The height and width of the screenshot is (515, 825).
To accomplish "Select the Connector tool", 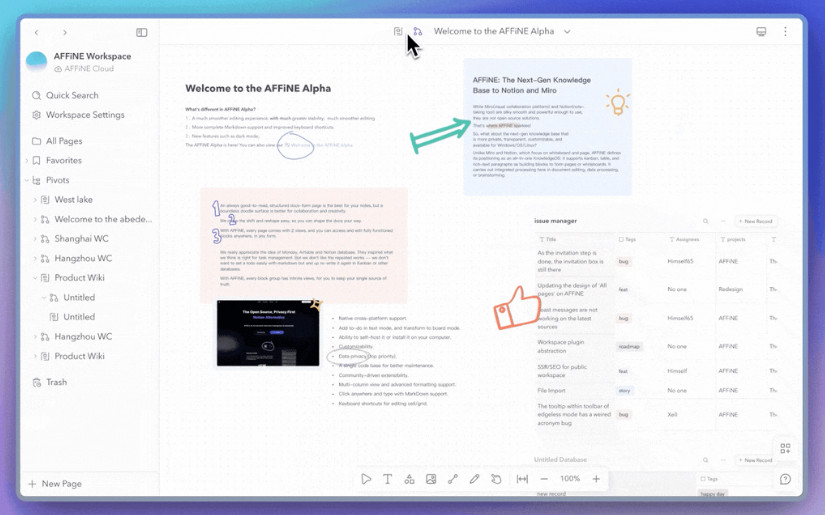I will 452,479.
